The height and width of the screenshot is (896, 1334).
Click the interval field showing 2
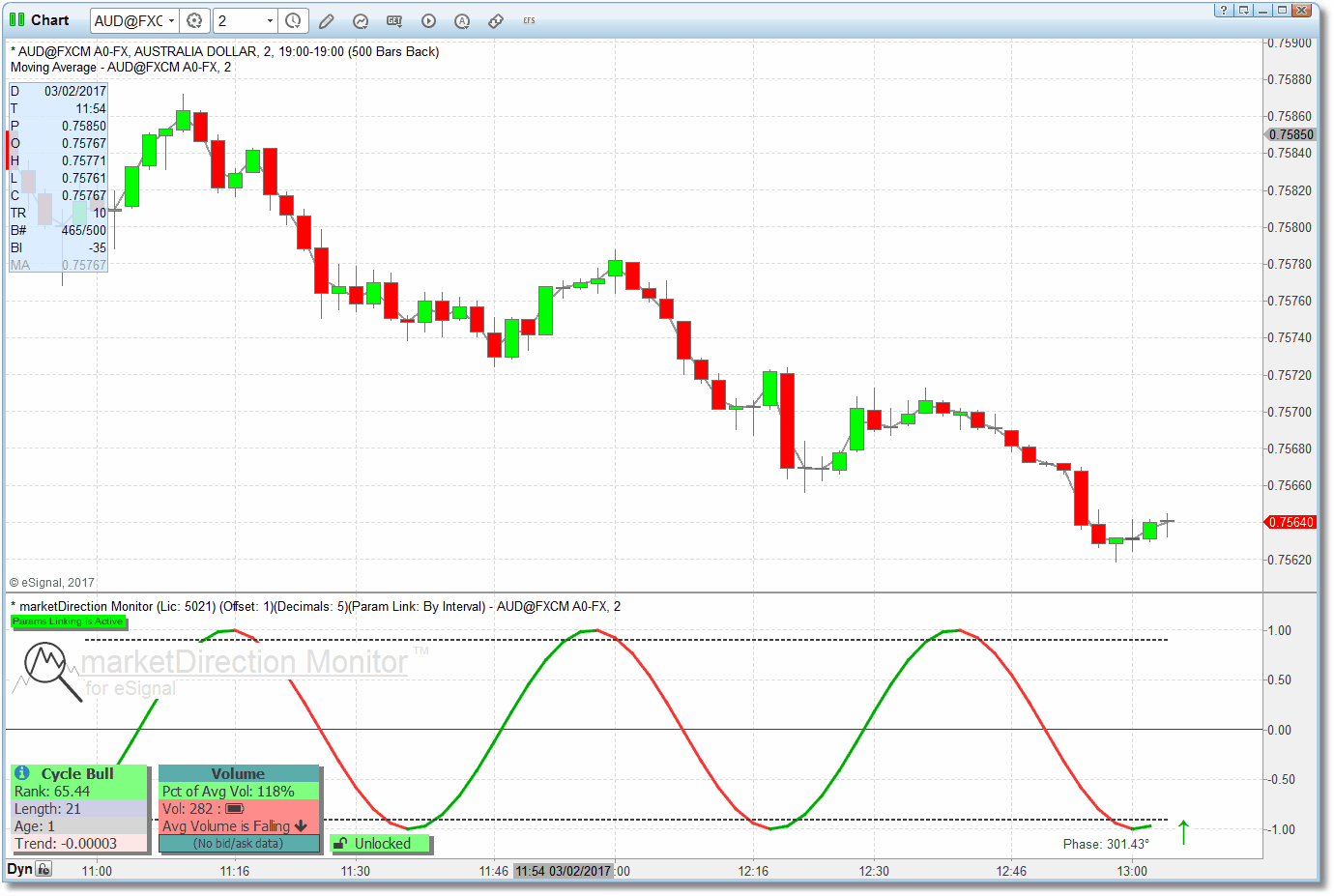pos(239,20)
